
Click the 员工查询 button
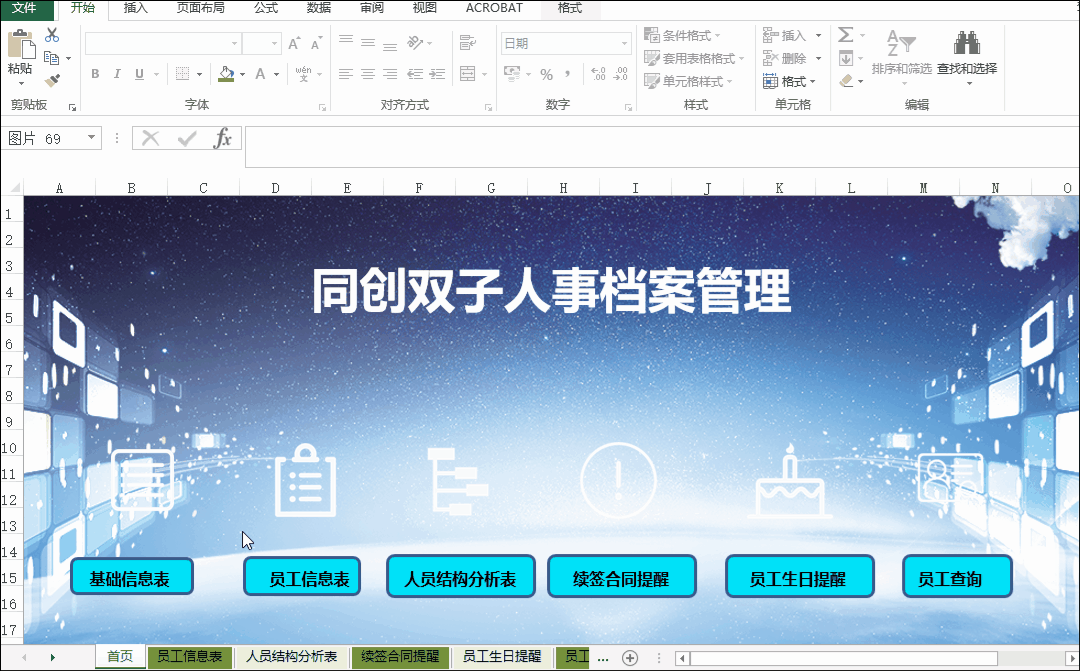[957, 578]
